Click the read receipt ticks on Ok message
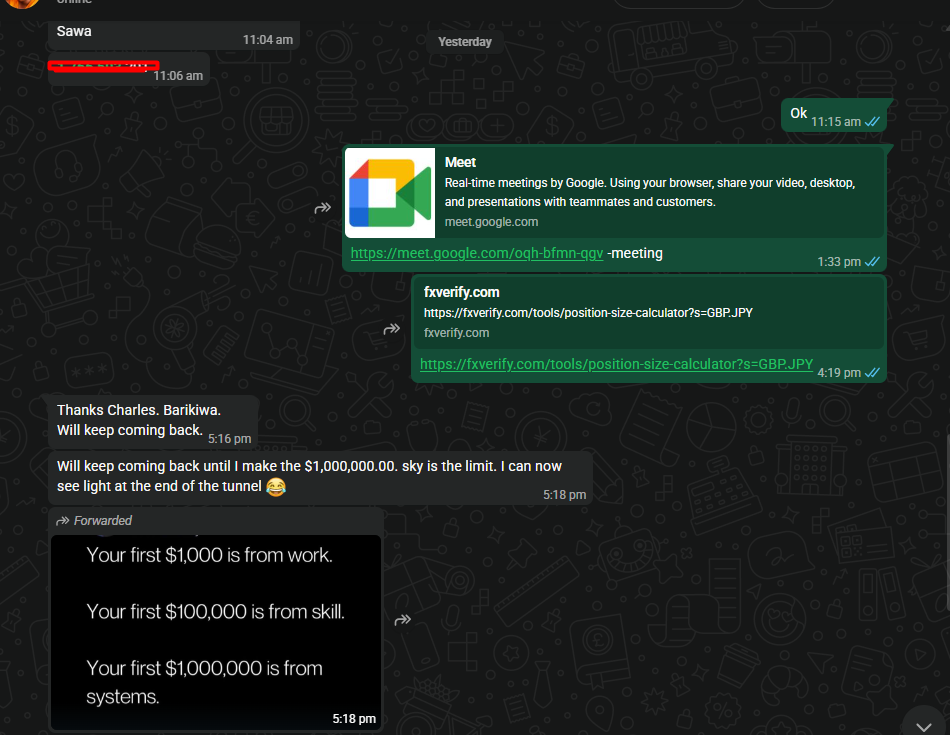The image size is (950, 735). (x=872, y=122)
